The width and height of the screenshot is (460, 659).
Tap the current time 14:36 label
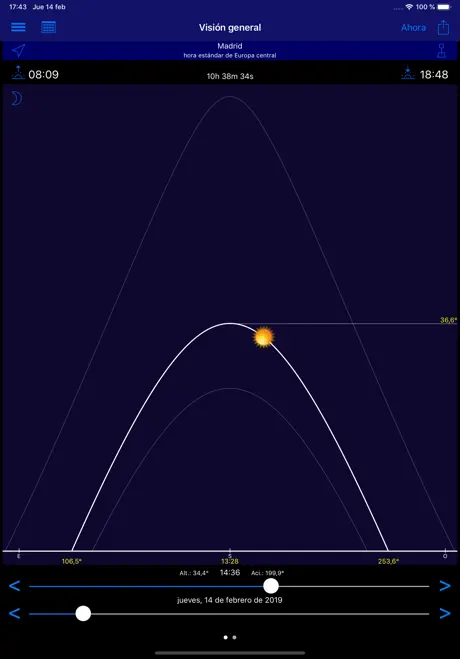click(x=230, y=572)
